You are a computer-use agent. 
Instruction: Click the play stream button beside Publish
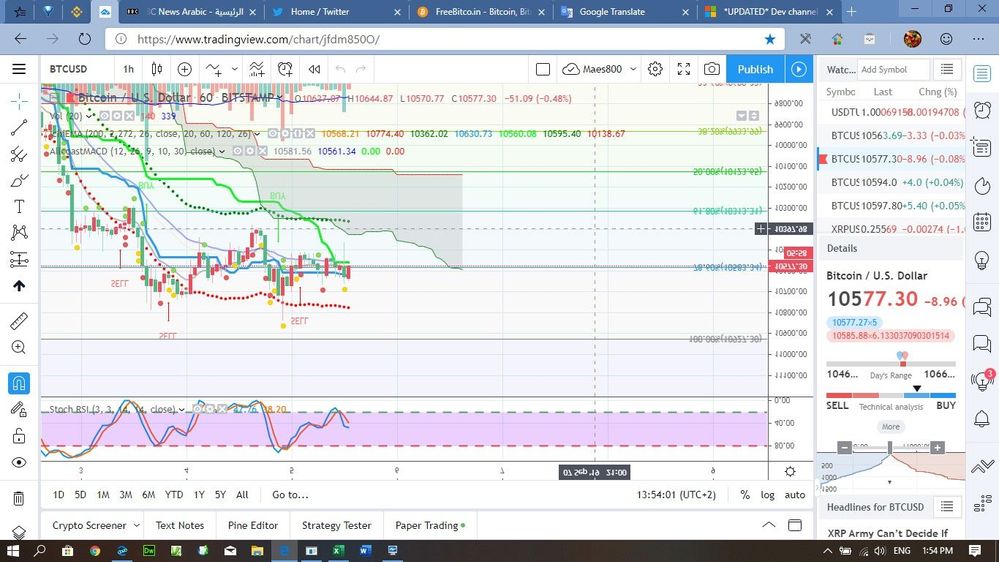(x=799, y=69)
